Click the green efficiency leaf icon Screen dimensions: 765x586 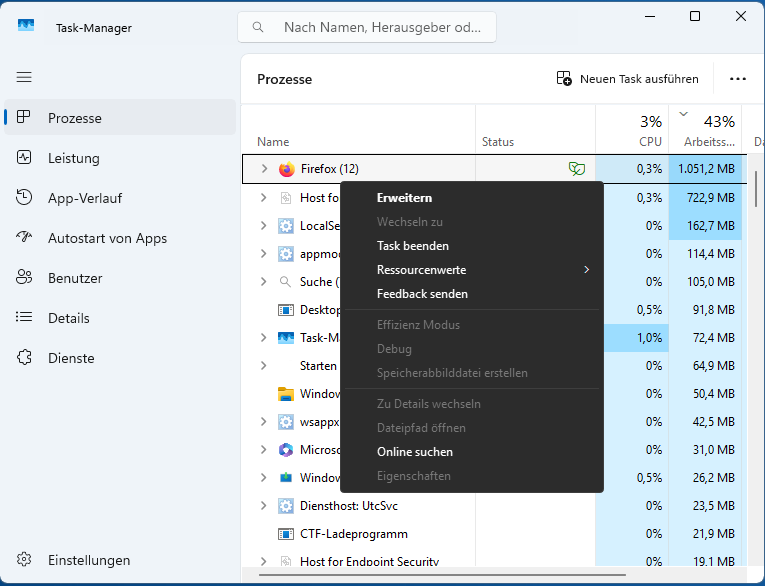[x=577, y=169]
